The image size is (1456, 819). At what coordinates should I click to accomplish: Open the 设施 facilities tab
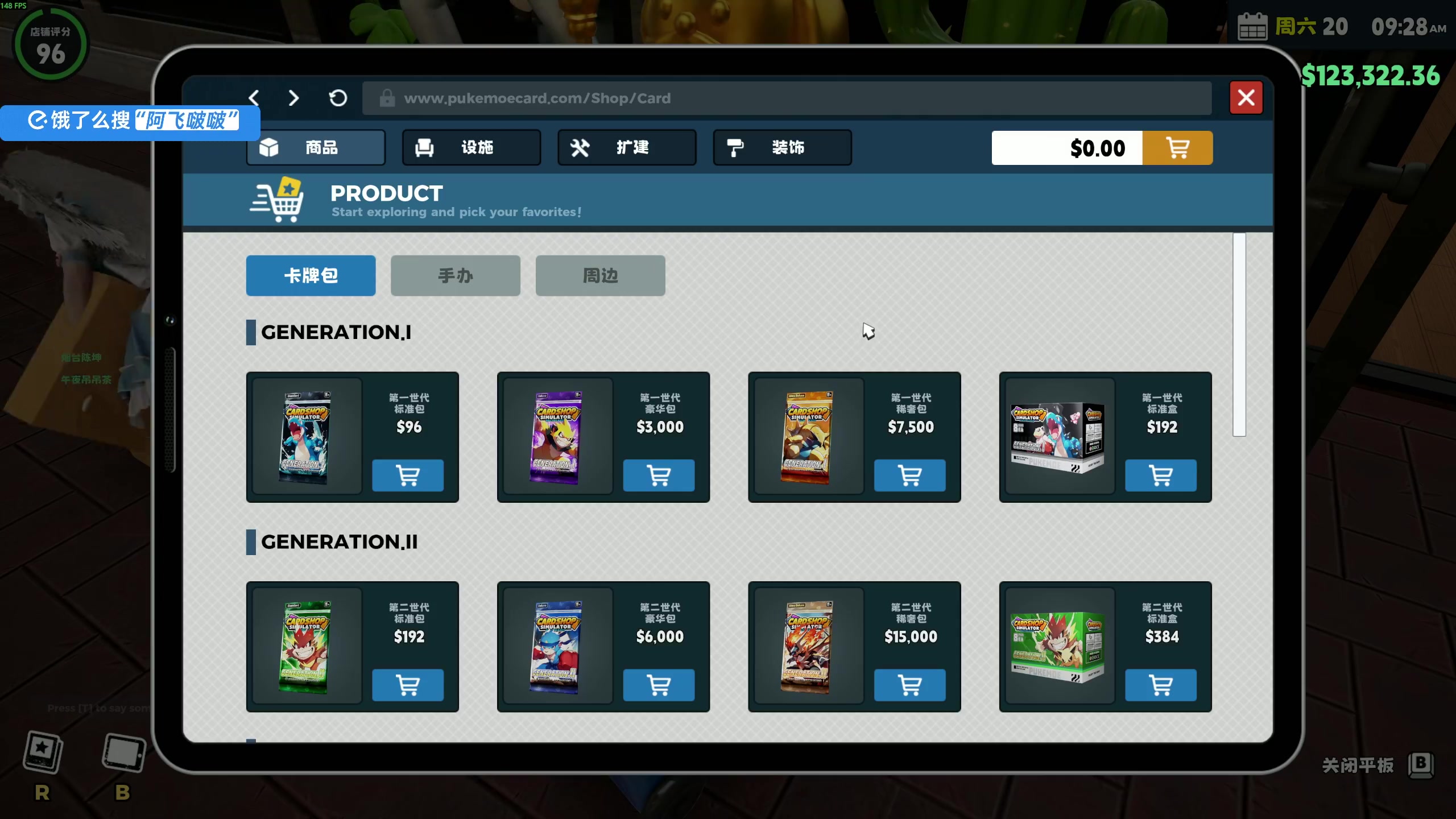471,147
